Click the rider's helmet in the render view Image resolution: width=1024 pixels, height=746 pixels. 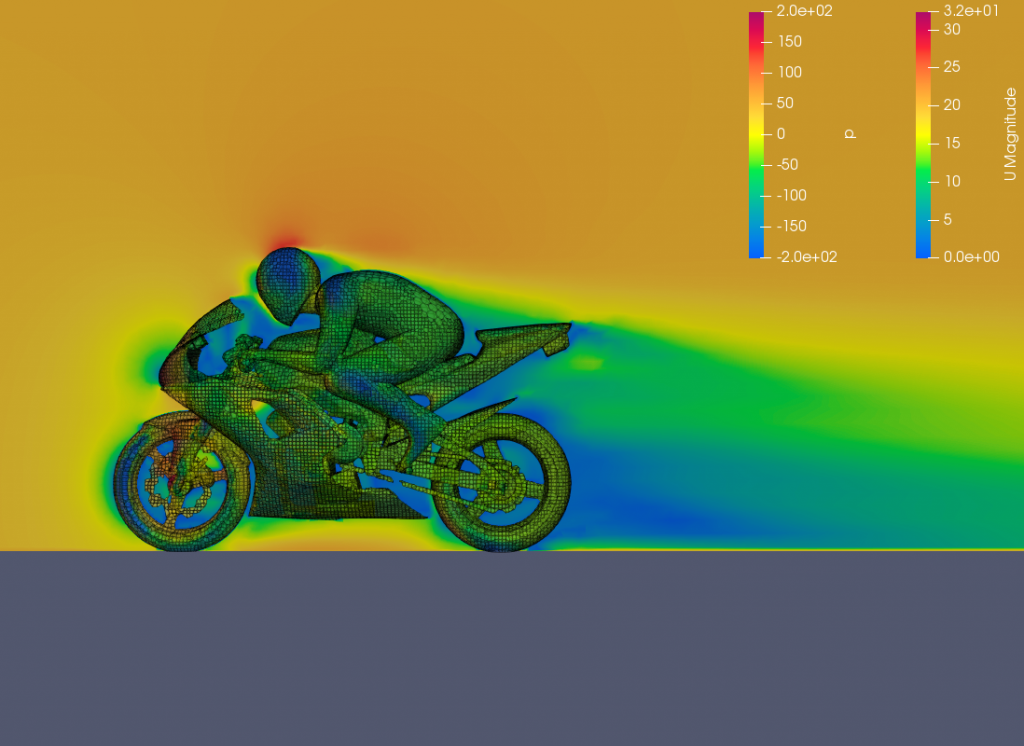[x=289, y=284]
